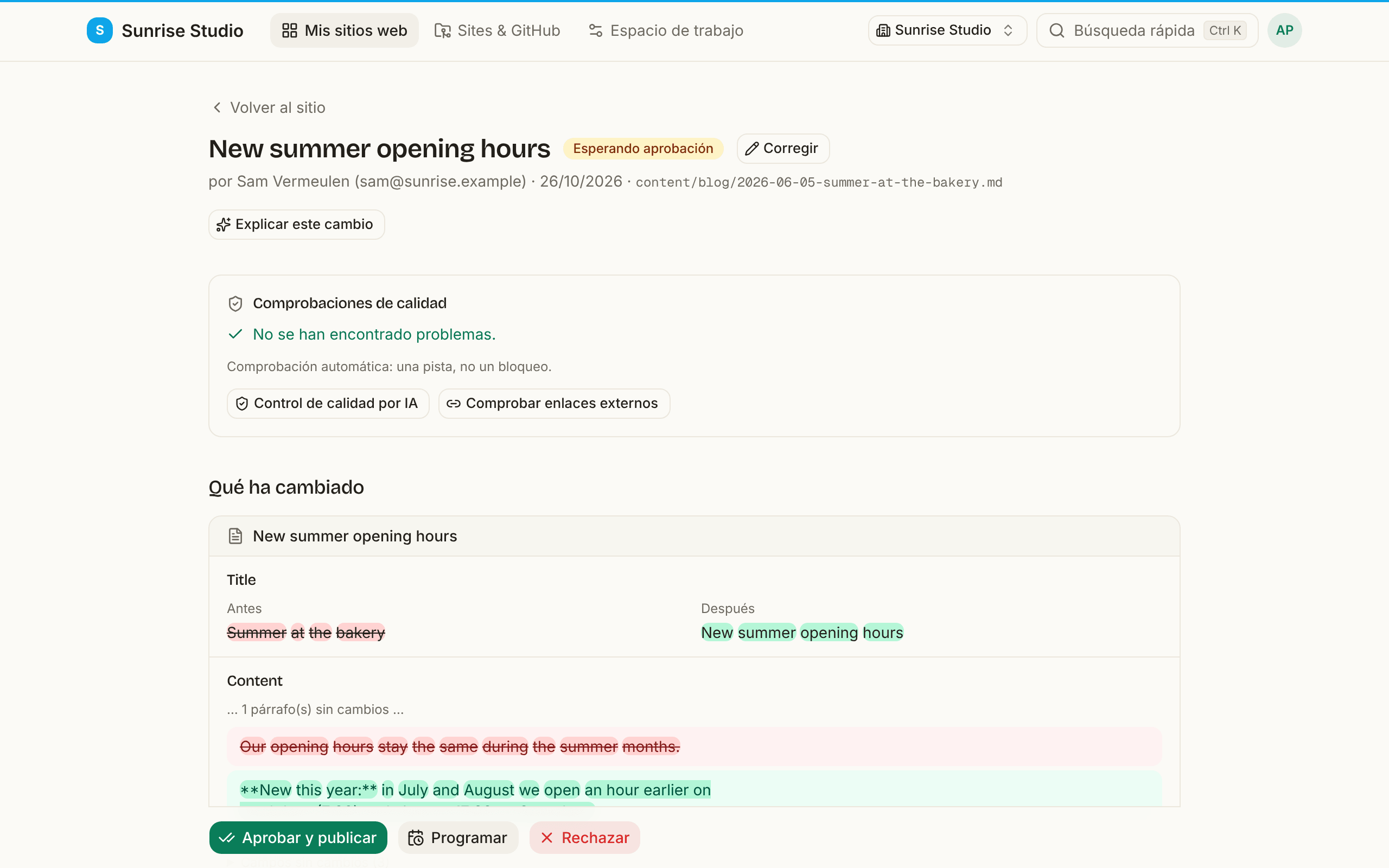Image resolution: width=1389 pixels, height=868 pixels.
Task: Click the Esperando aprobación status badge
Action: [x=643, y=149]
